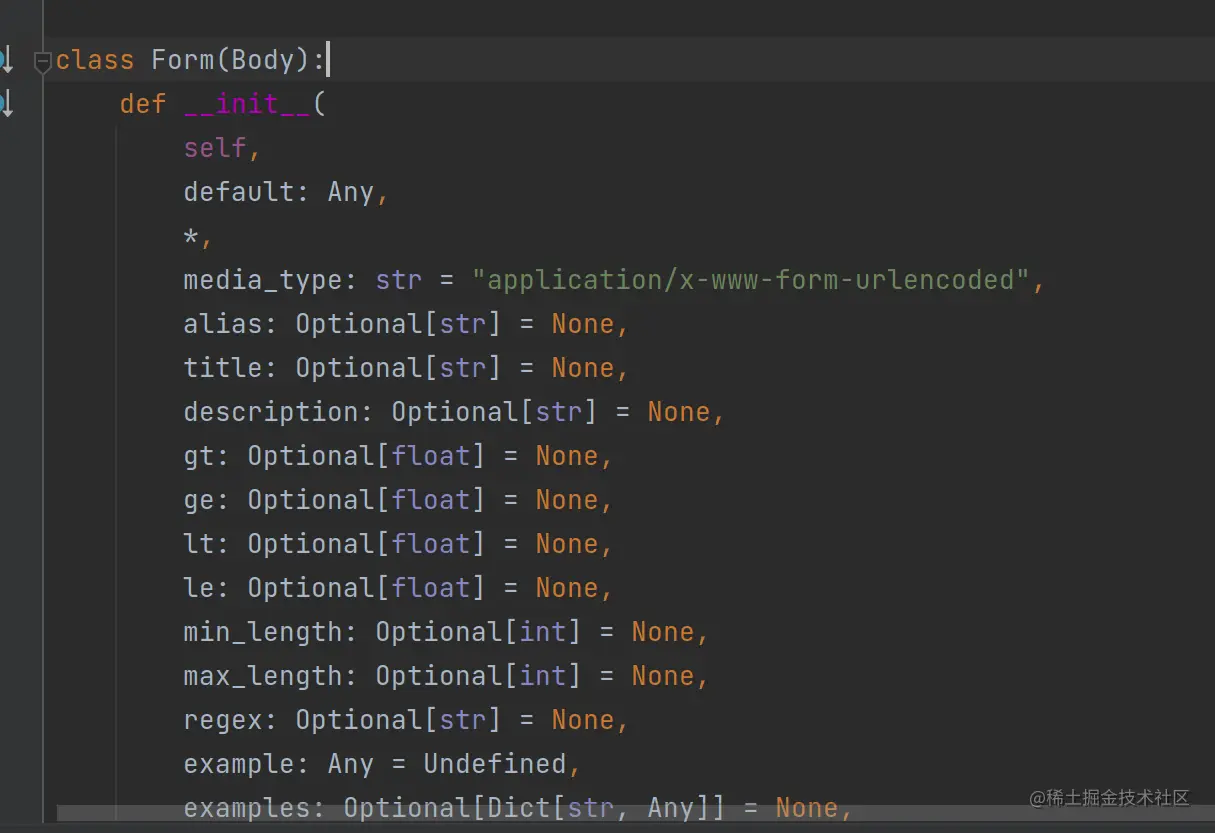Click 'Optional' on the alias line
1215x833 pixels.
click(x=359, y=324)
